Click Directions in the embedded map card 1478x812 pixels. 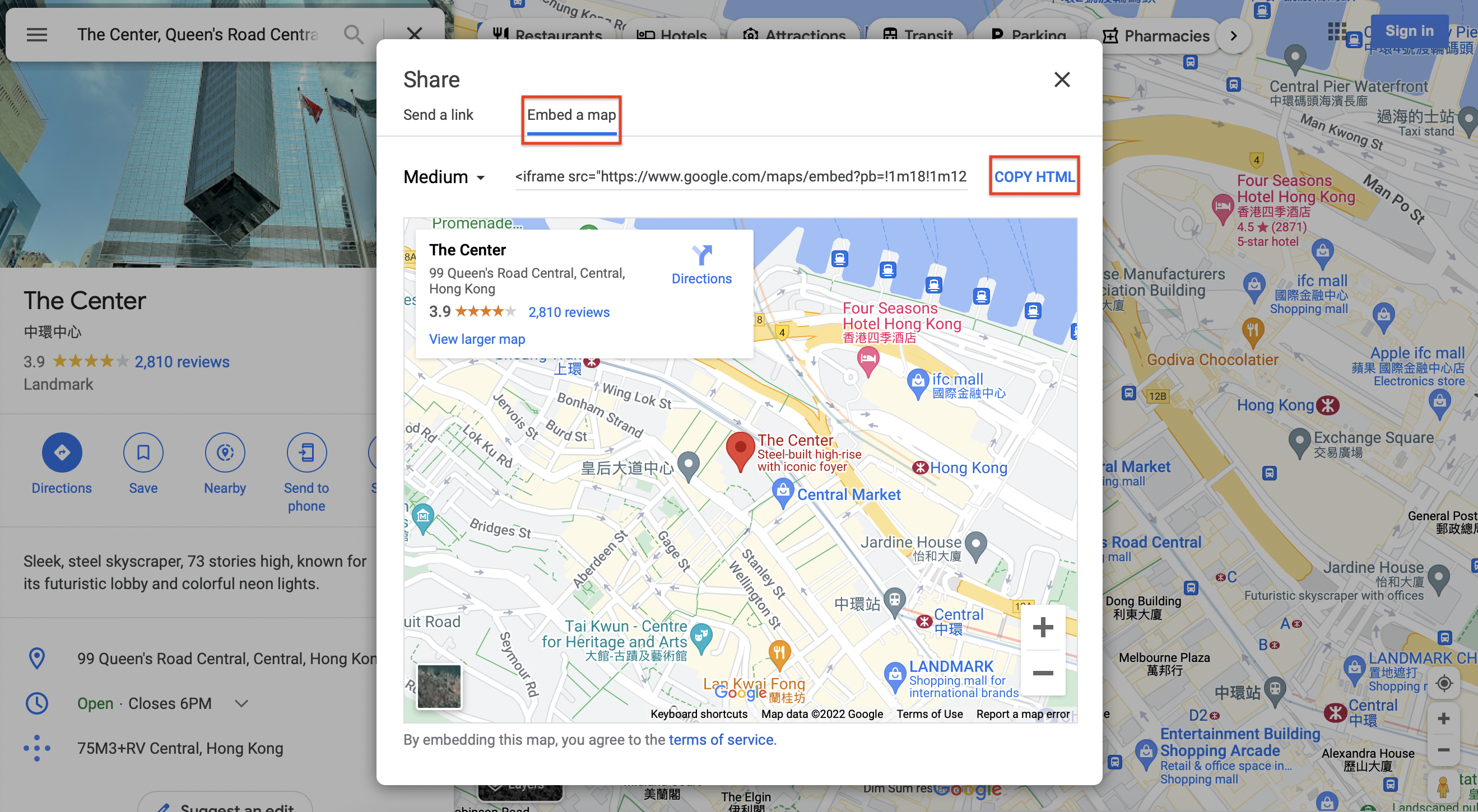click(x=701, y=265)
